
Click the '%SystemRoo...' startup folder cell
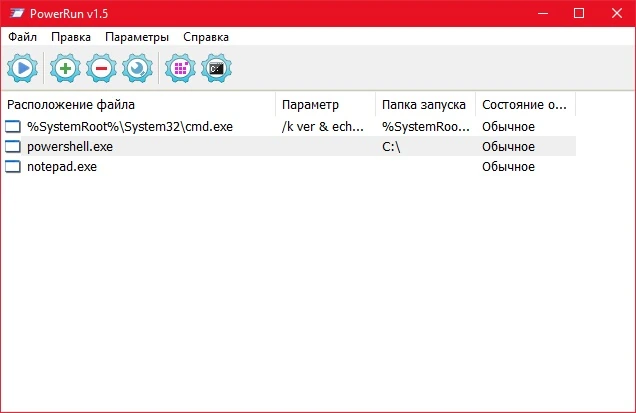[425, 127]
